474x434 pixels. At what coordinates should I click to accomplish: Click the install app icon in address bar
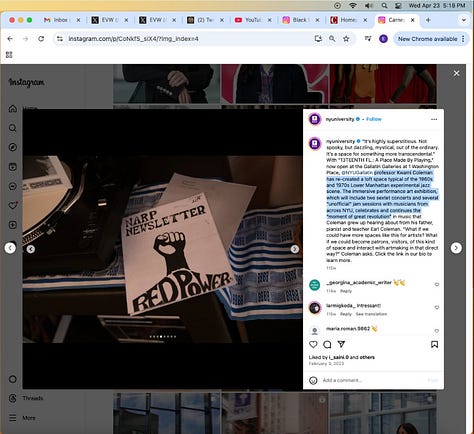coord(318,39)
